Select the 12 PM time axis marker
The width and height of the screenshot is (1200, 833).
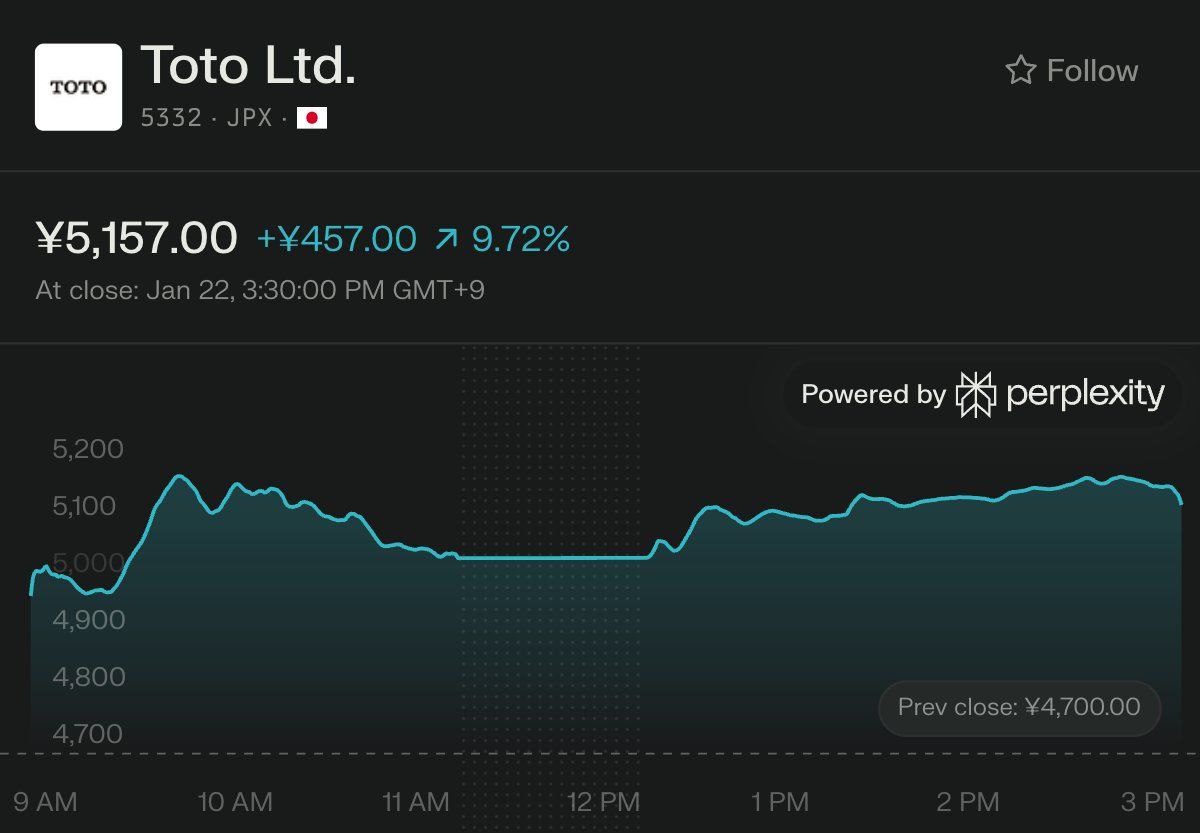tap(603, 802)
